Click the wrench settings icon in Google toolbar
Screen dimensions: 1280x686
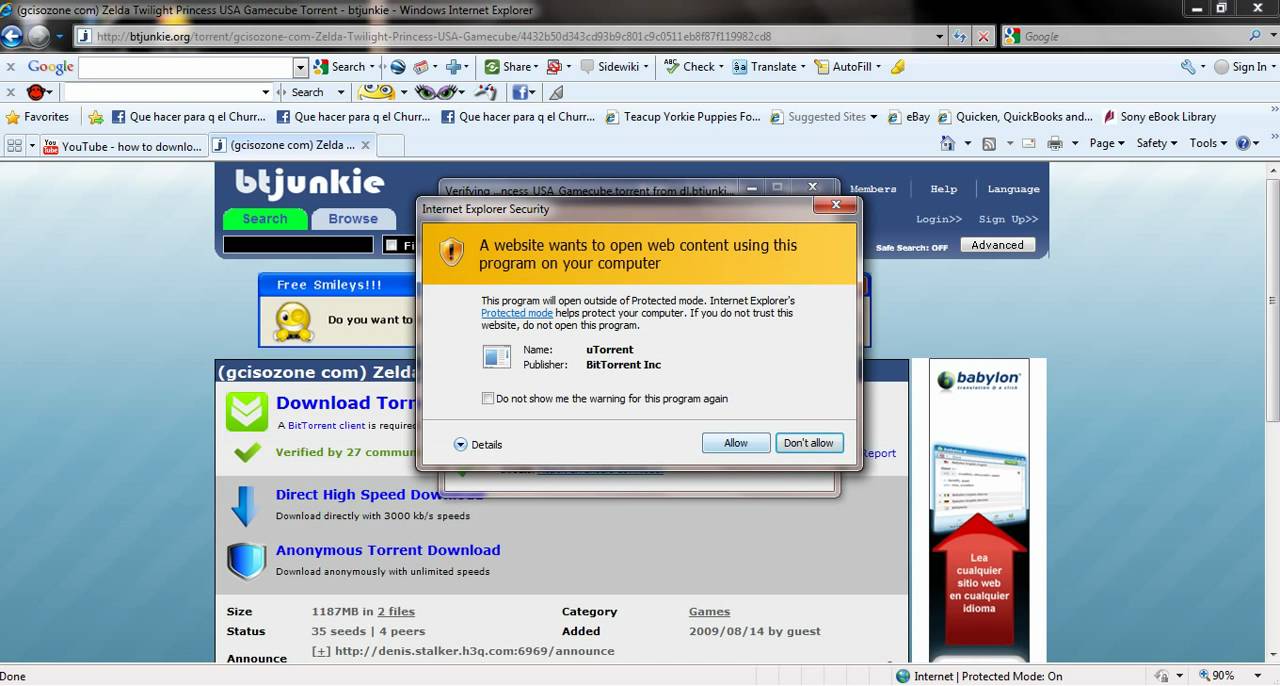point(1188,67)
